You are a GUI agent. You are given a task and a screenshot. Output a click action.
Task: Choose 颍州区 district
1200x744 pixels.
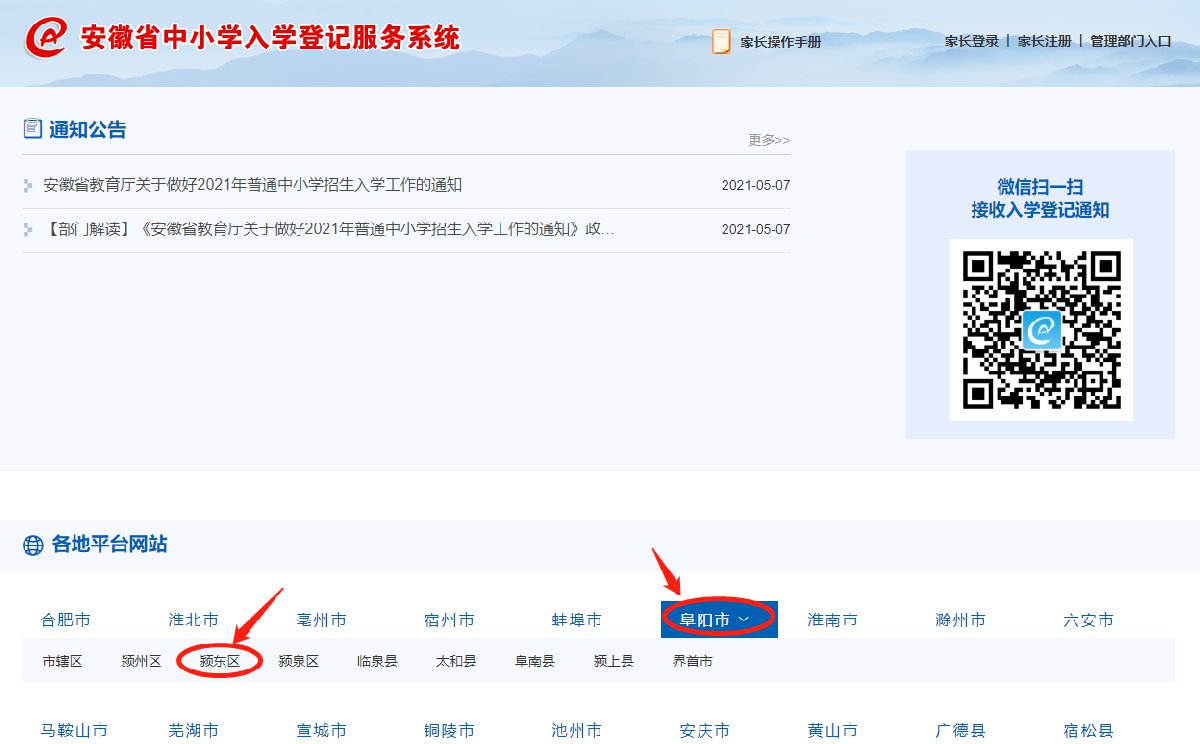coord(141,661)
